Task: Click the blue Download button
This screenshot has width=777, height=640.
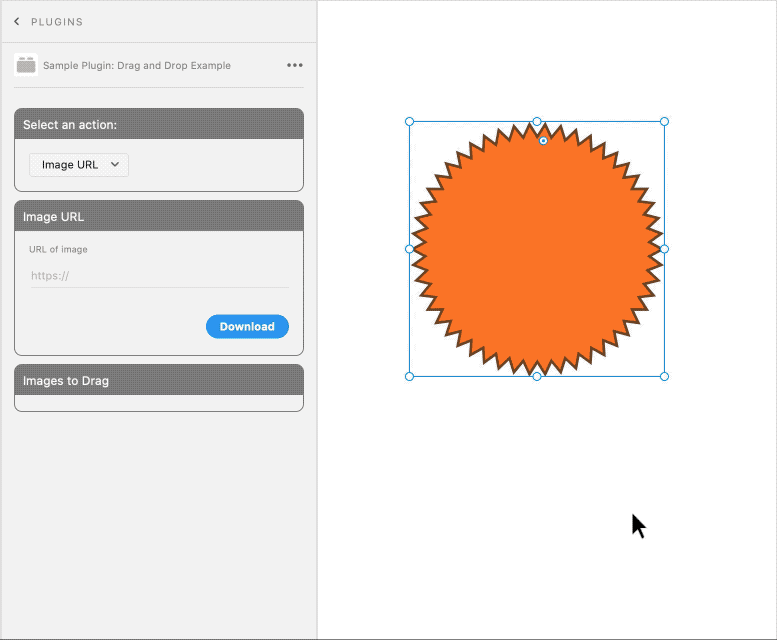Action: tap(247, 326)
